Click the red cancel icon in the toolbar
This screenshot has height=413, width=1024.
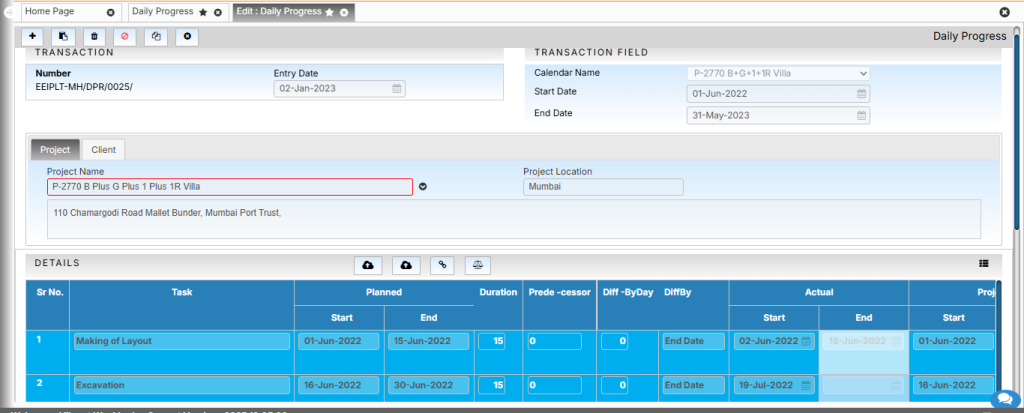[125, 36]
